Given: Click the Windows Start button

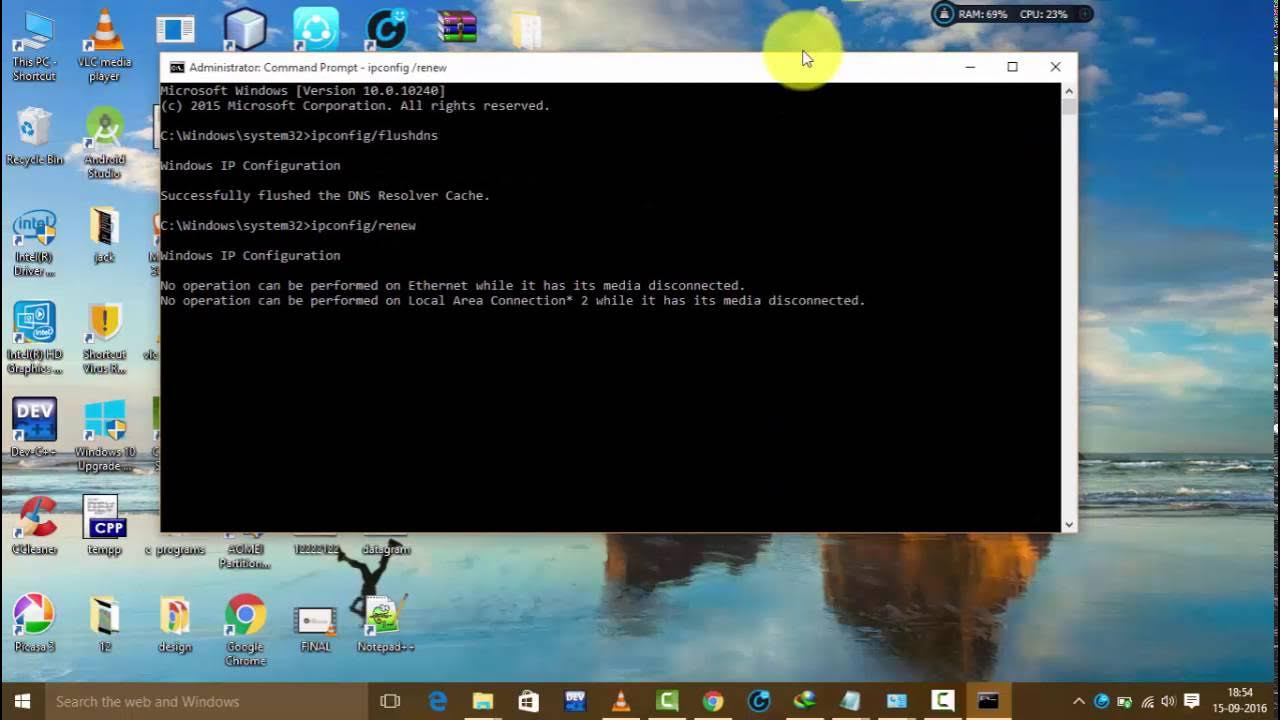Looking at the screenshot, I should tap(22, 701).
